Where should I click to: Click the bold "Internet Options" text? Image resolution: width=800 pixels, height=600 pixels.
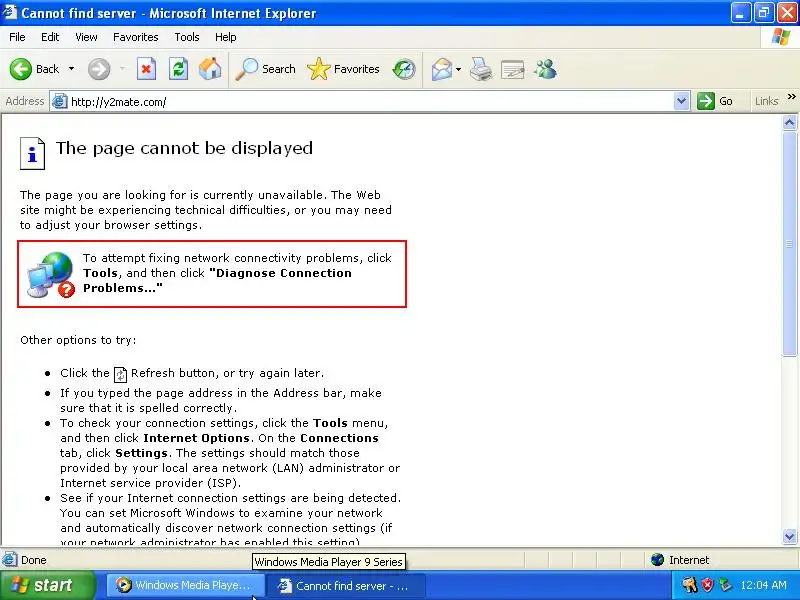[196, 438]
